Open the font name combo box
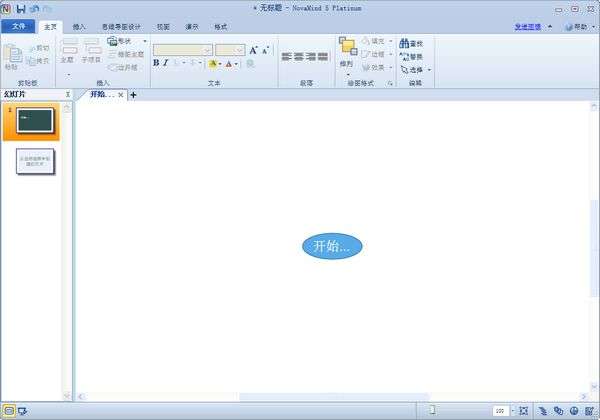Image resolution: width=600 pixels, height=420 pixels. coord(183,50)
